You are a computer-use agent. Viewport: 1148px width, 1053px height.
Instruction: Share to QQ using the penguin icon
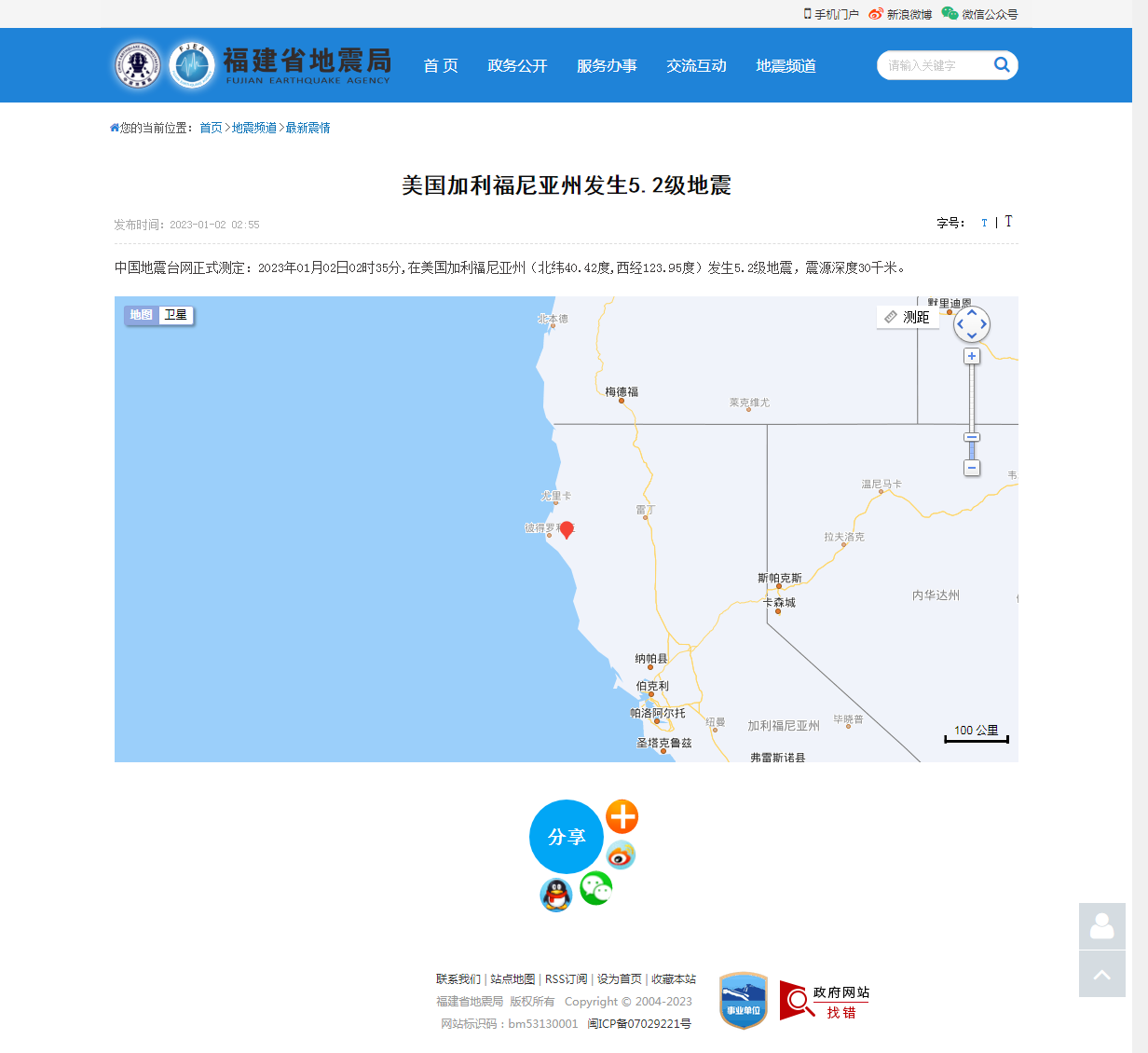click(x=556, y=896)
